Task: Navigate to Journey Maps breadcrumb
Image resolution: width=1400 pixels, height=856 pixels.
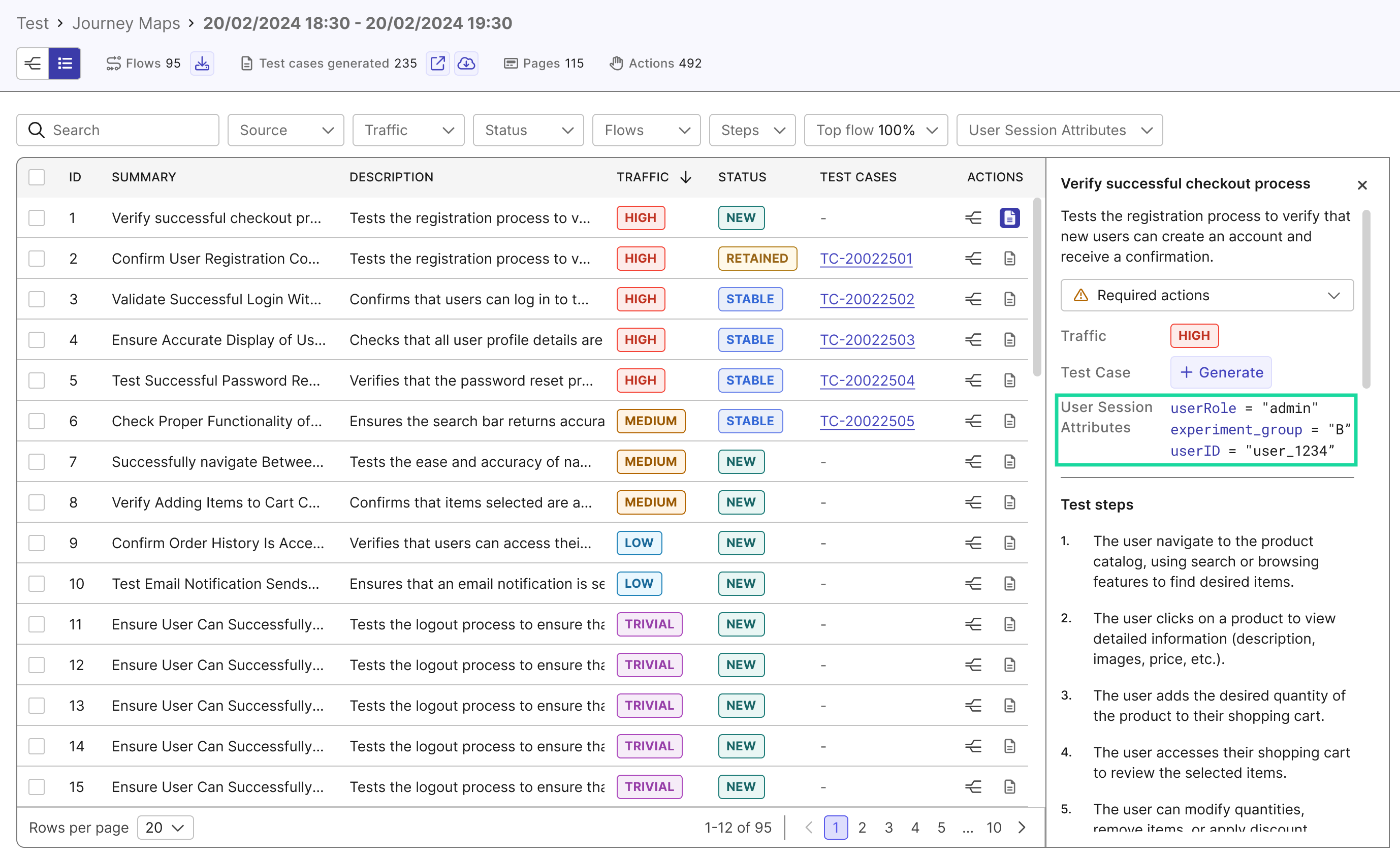Action: [x=126, y=23]
